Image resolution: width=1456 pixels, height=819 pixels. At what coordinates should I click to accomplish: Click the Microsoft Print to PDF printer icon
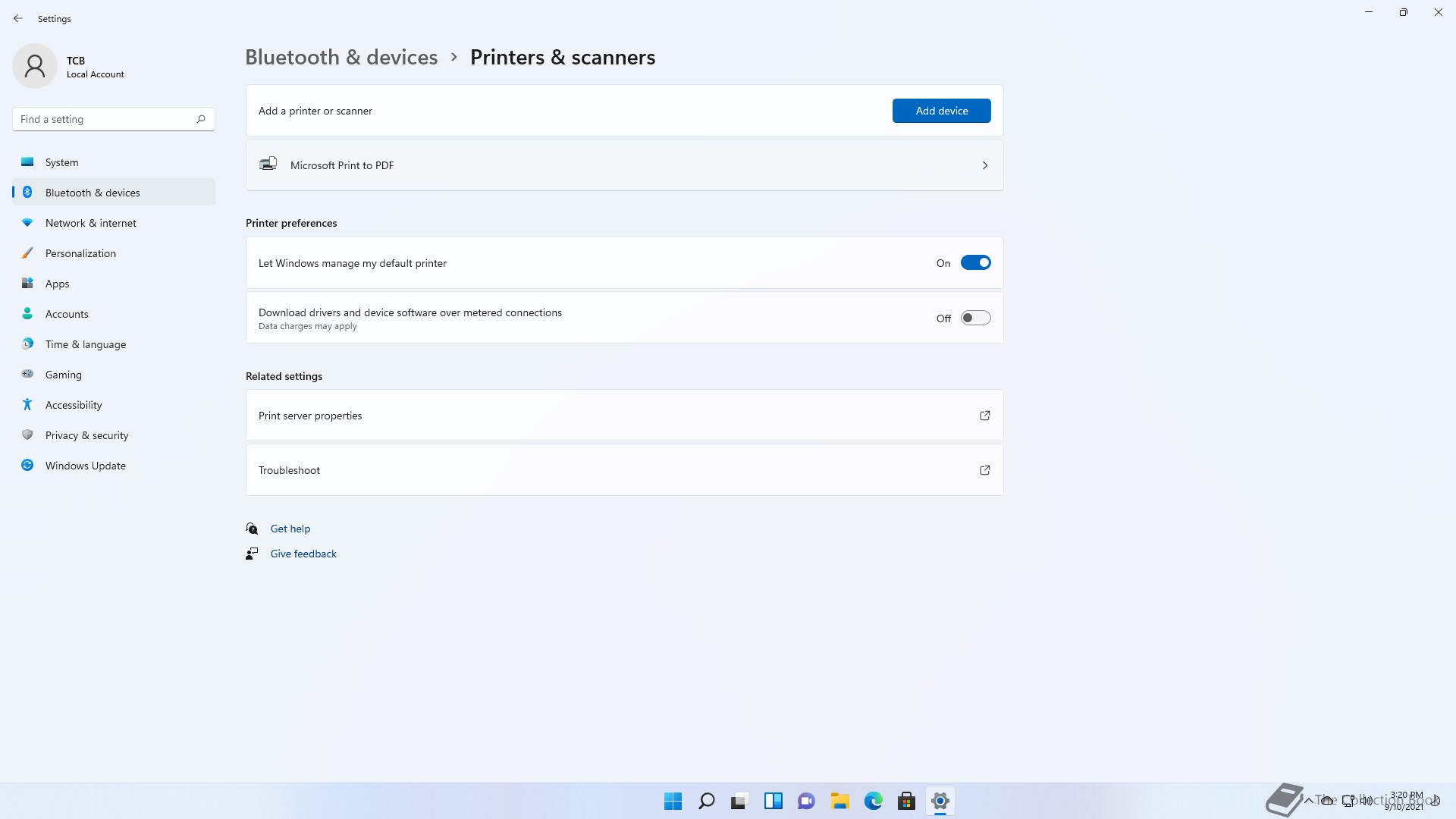point(268,164)
